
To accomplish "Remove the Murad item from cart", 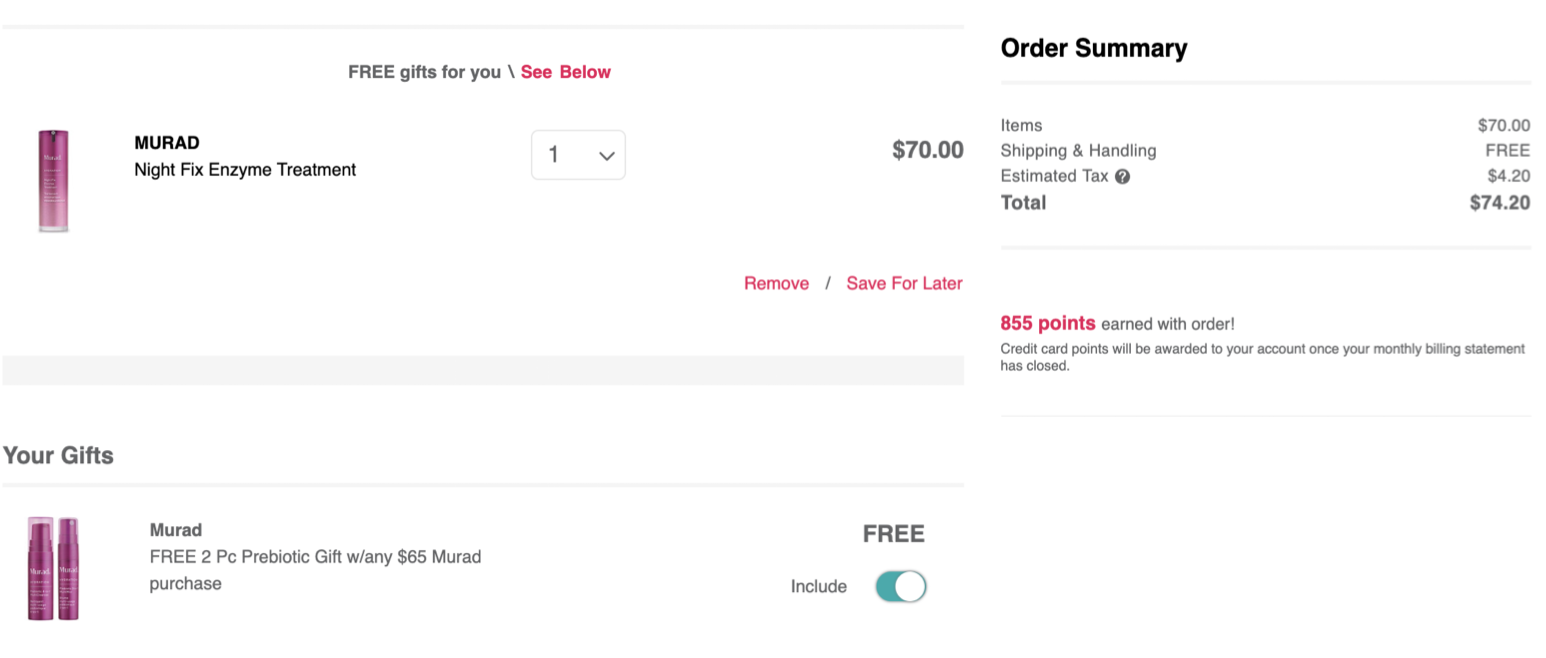I will pyautogui.click(x=776, y=283).
